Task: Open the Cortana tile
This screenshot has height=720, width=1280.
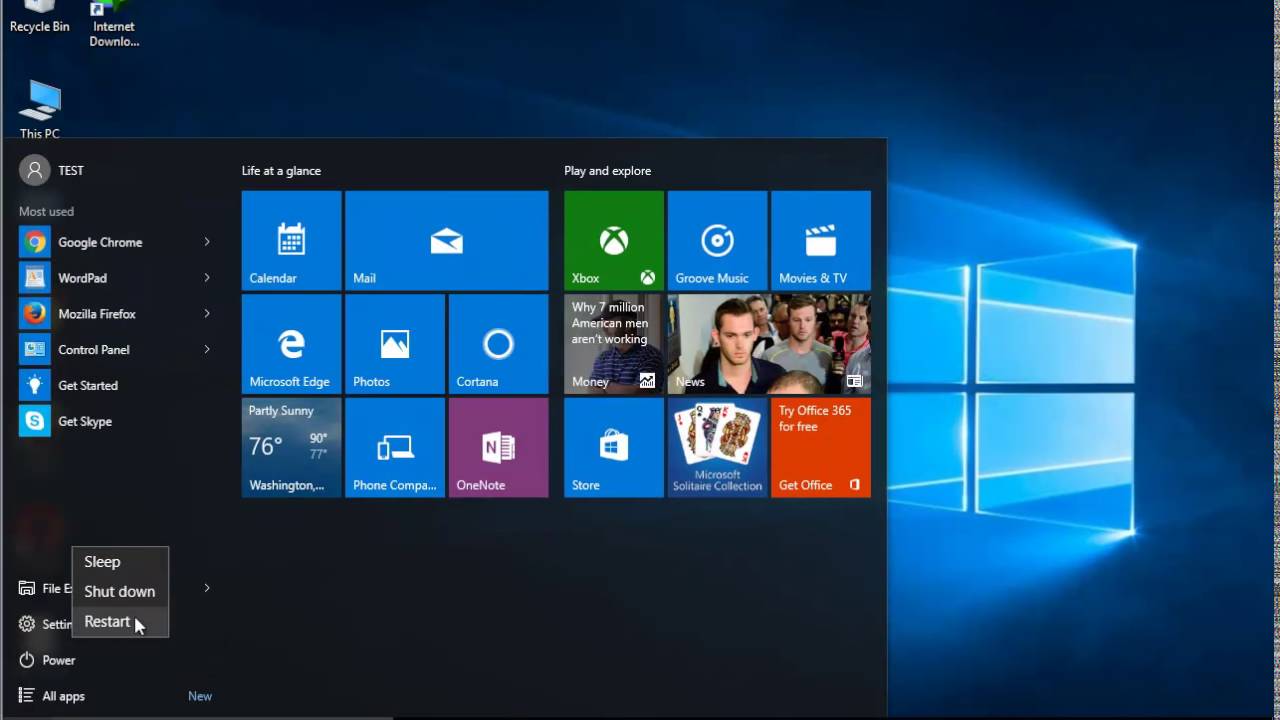Action: [x=498, y=344]
